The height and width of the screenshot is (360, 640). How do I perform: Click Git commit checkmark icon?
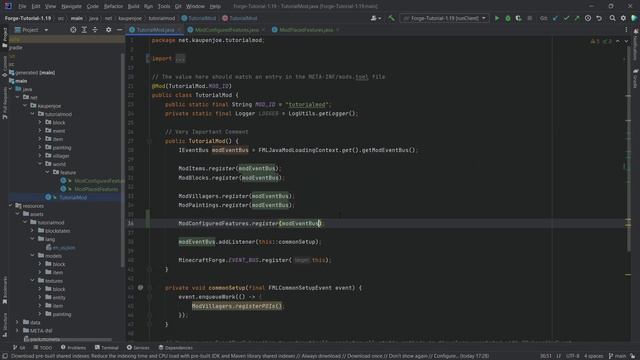(566, 18)
